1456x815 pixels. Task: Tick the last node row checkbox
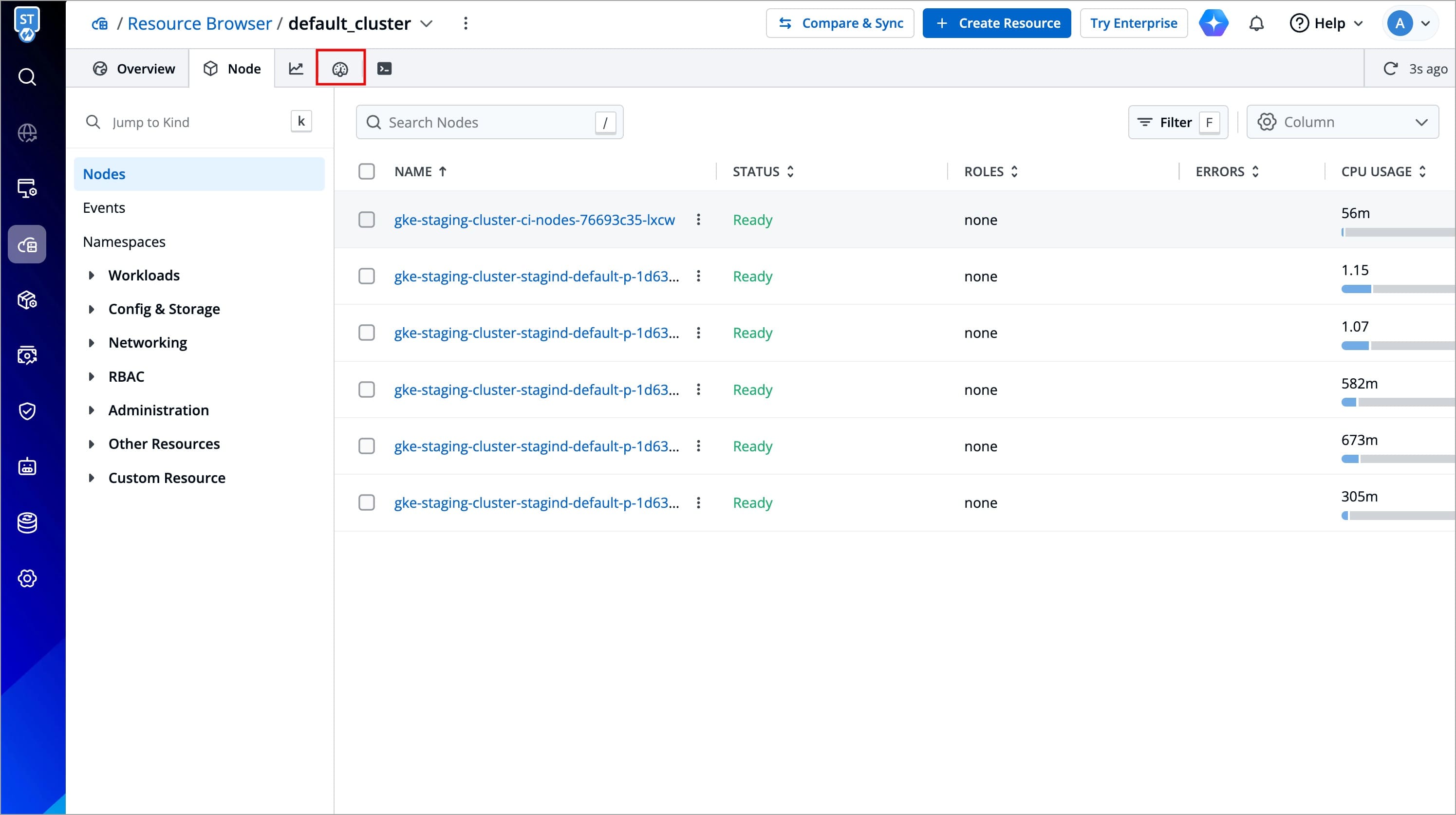pos(367,502)
